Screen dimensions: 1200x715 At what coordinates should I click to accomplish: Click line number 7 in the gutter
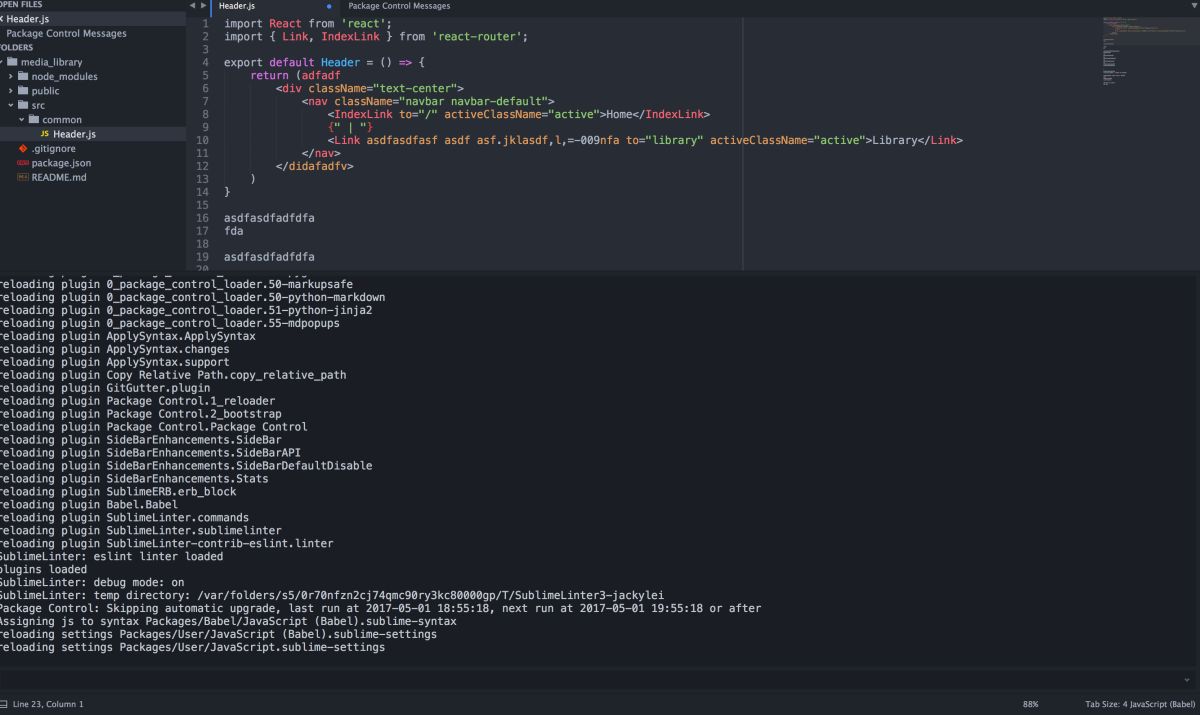[x=205, y=101]
